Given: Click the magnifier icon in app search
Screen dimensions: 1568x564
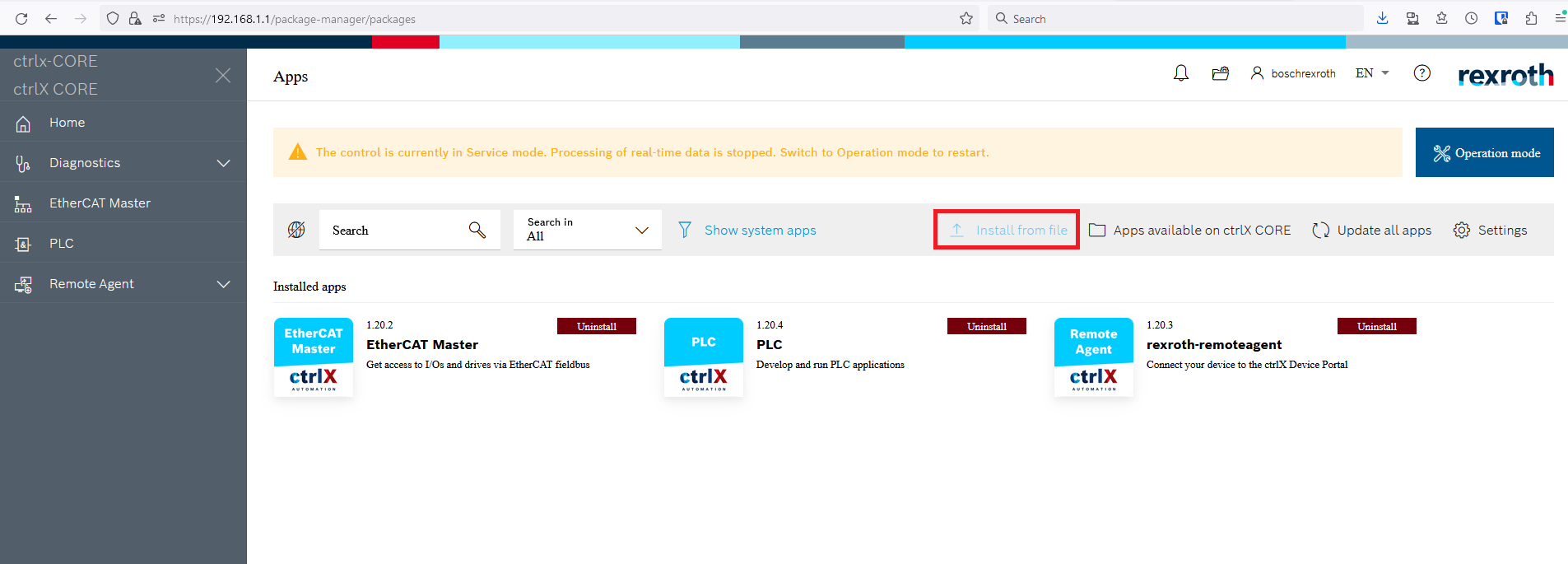Looking at the screenshot, I should coord(477,230).
